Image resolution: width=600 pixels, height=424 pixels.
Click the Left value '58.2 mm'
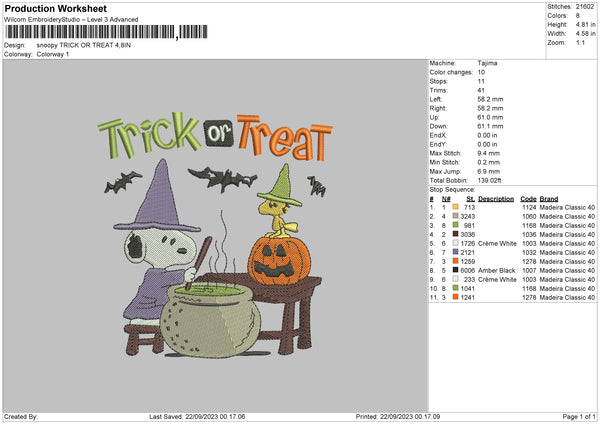tap(491, 99)
